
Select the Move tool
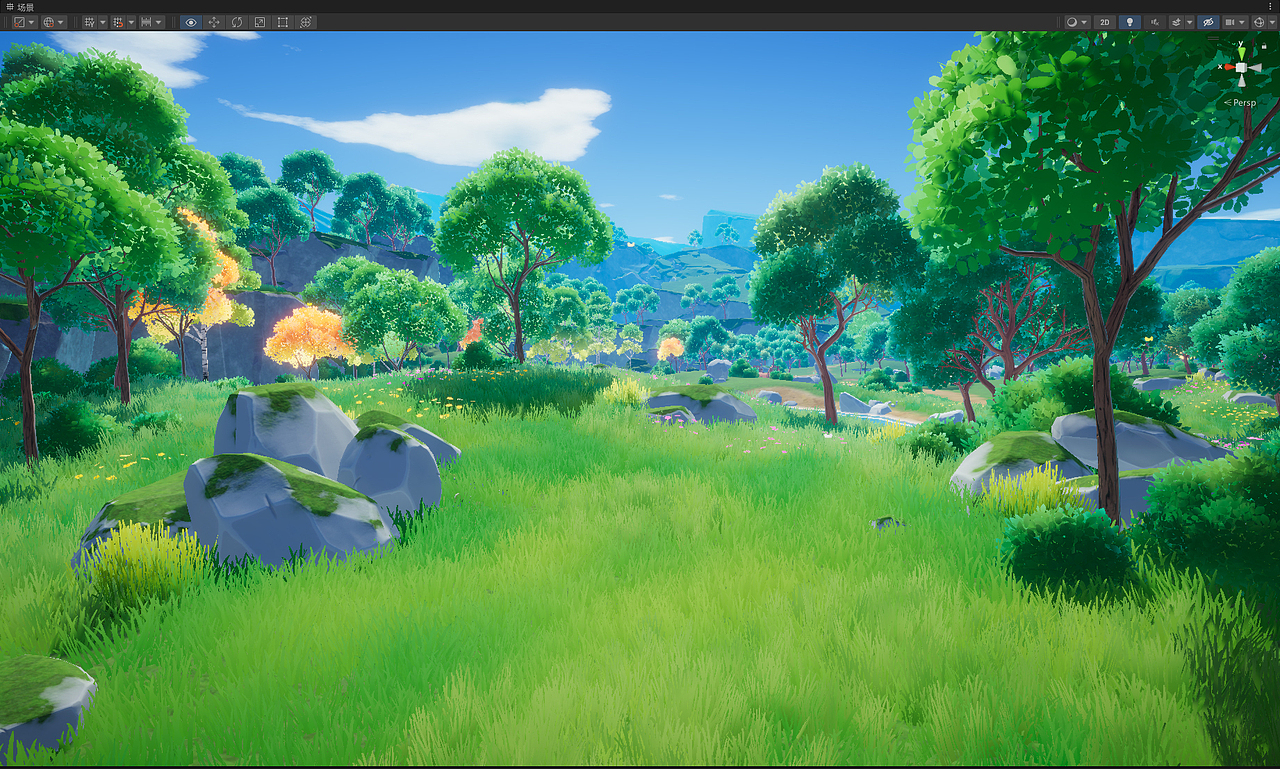point(214,22)
